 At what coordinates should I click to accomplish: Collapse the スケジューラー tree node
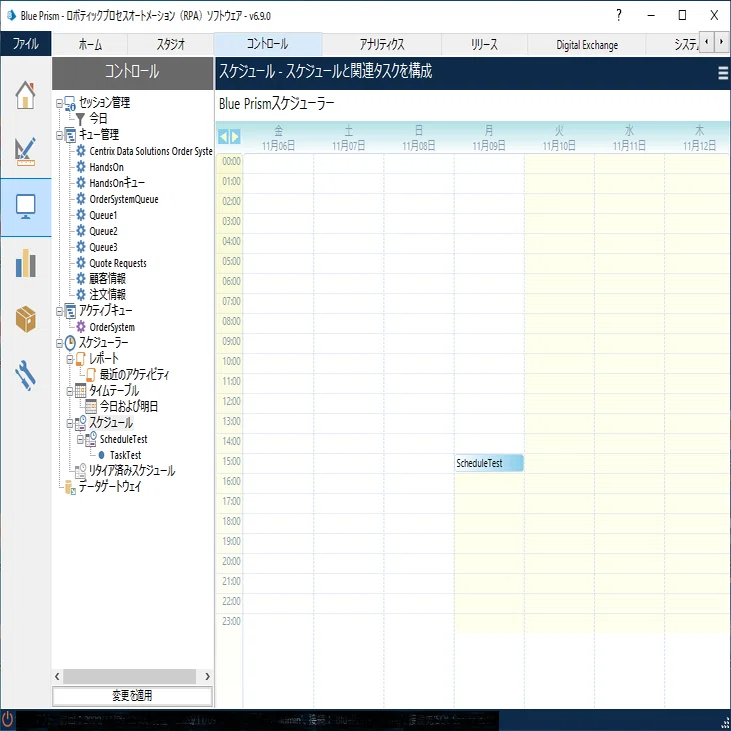[x=59, y=343]
